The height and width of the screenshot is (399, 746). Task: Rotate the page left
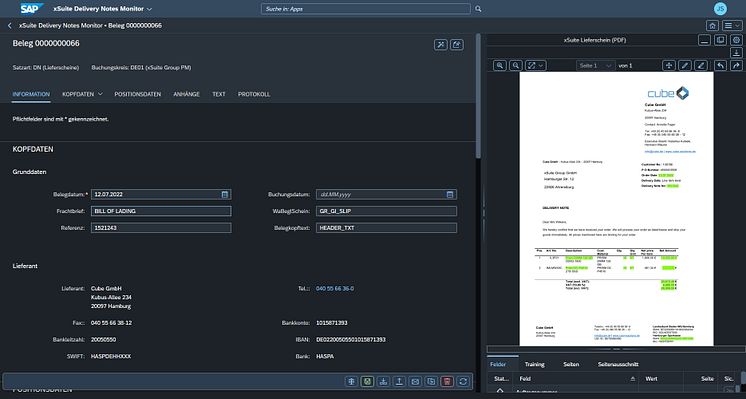(x=720, y=66)
